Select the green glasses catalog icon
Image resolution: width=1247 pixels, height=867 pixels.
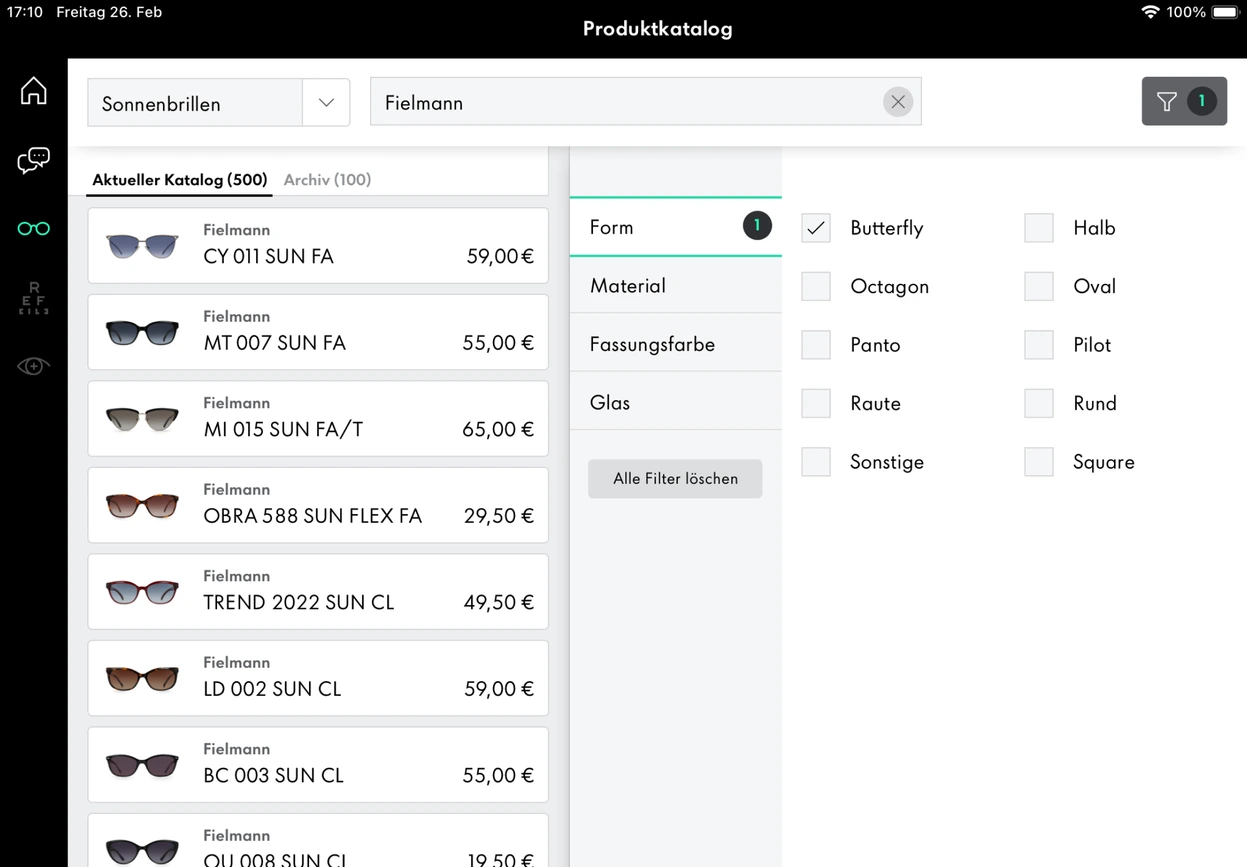[33, 229]
